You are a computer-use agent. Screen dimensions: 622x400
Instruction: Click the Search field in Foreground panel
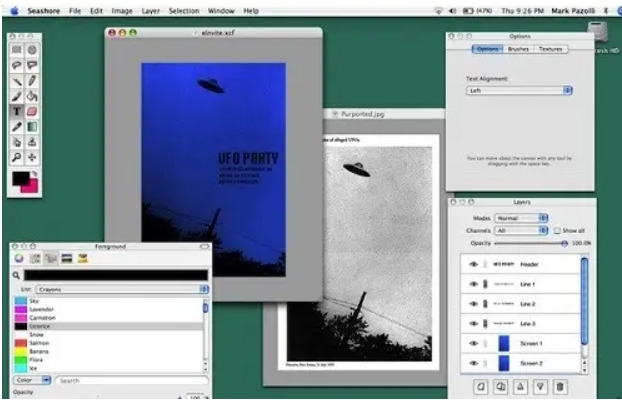pyautogui.click(x=132, y=380)
